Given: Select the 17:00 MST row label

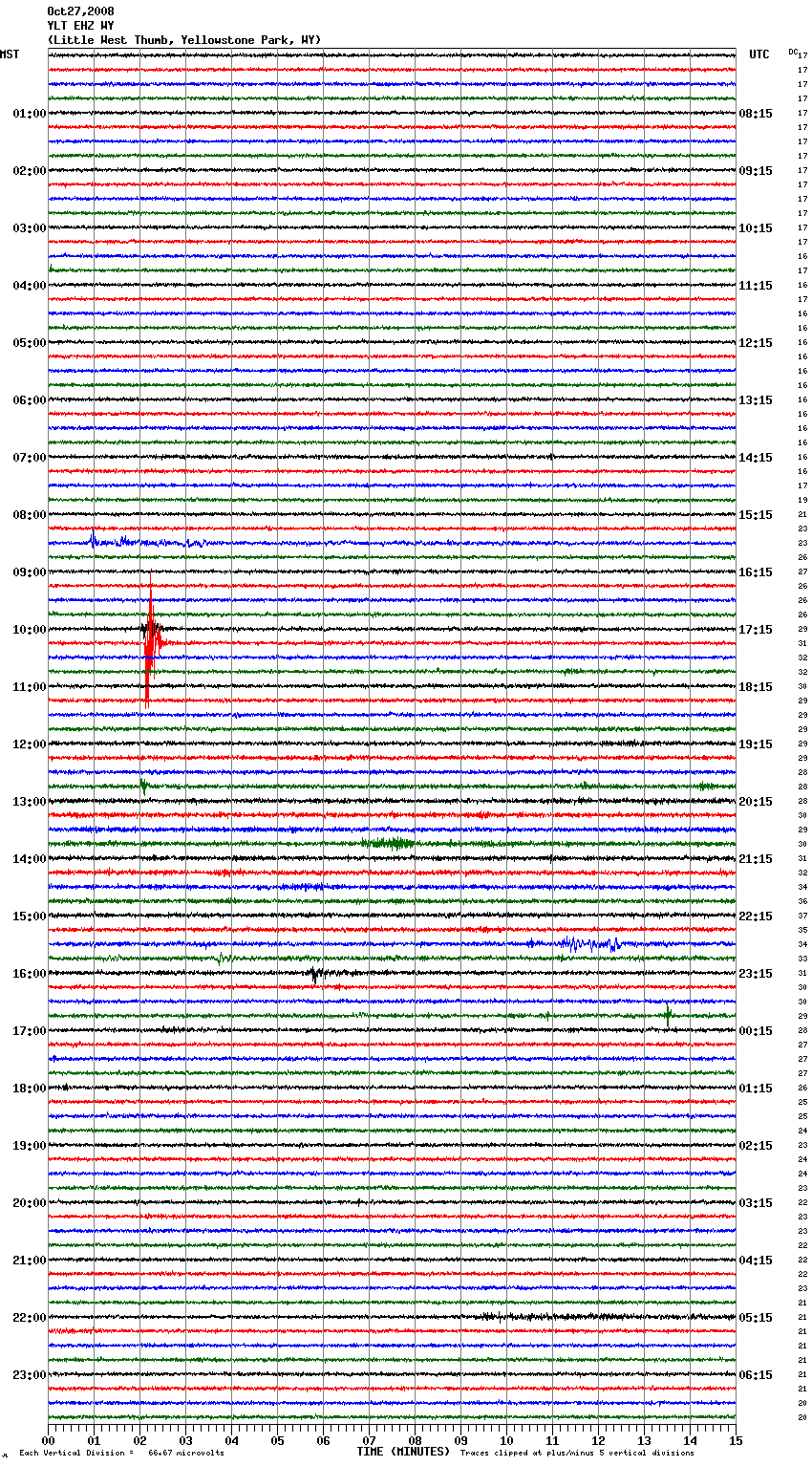Looking at the screenshot, I should (x=30, y=1031).
